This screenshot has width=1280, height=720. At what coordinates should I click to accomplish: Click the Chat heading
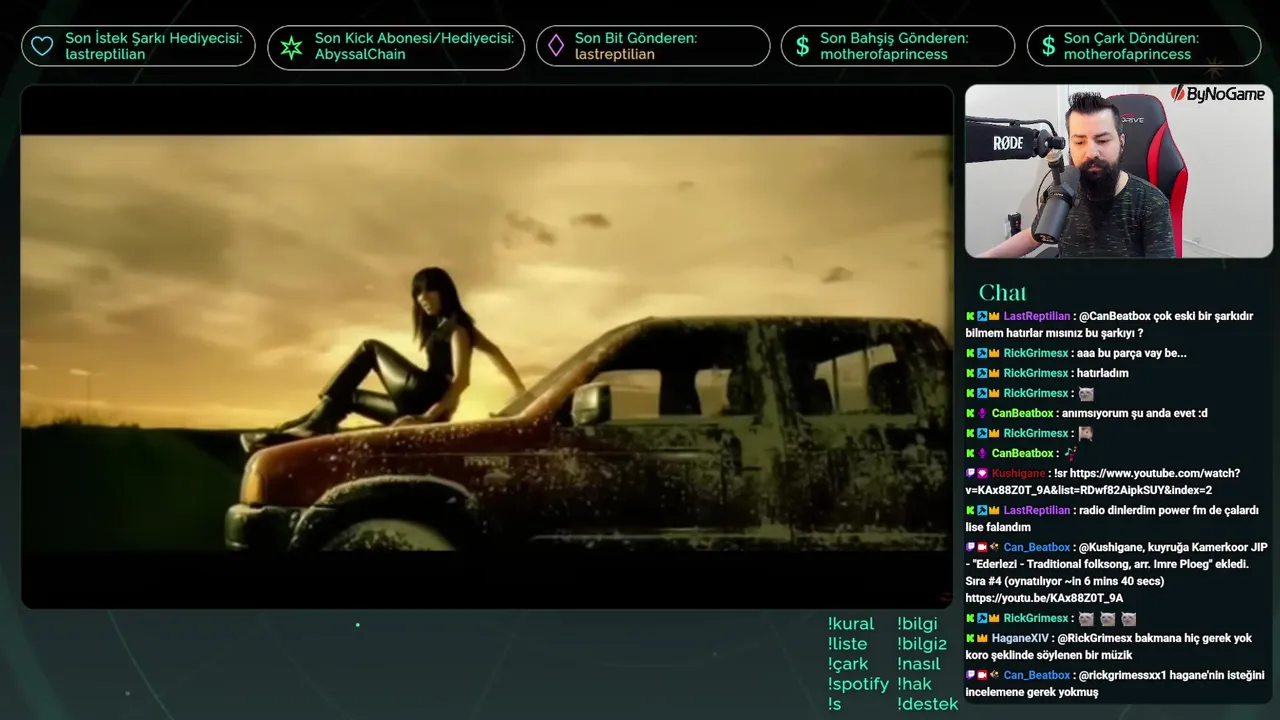tap(1002, 292)
